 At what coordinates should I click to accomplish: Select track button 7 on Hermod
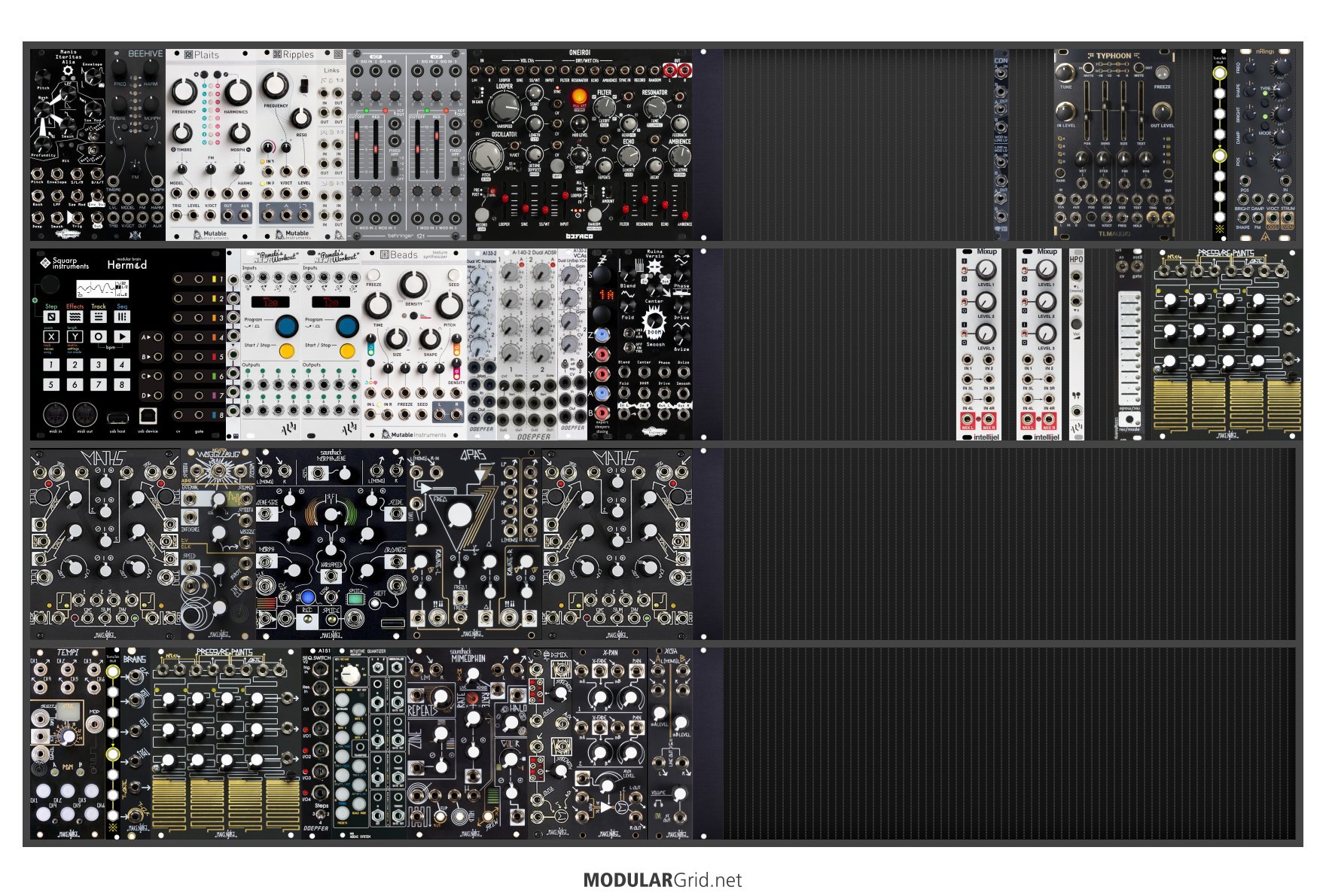pyautogui.click(x=99, y=384)
